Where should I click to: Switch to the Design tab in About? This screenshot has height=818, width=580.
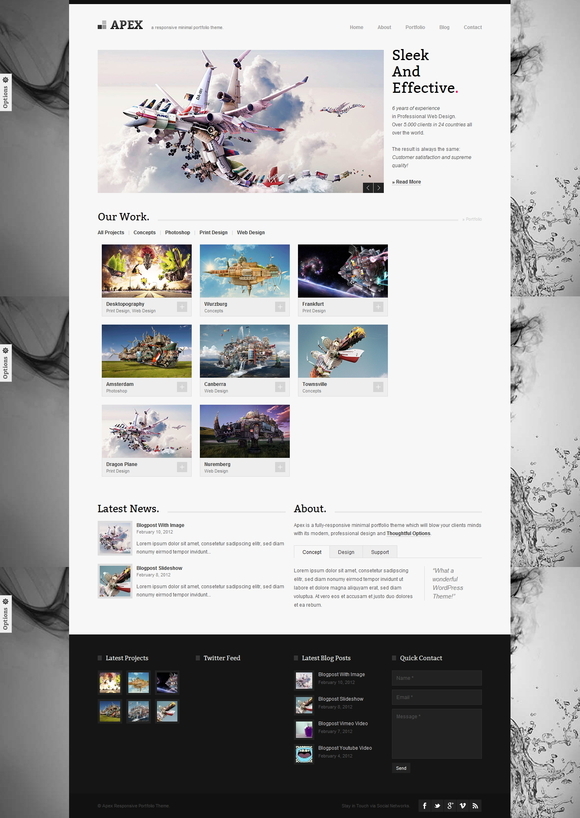tap(346, 552)
